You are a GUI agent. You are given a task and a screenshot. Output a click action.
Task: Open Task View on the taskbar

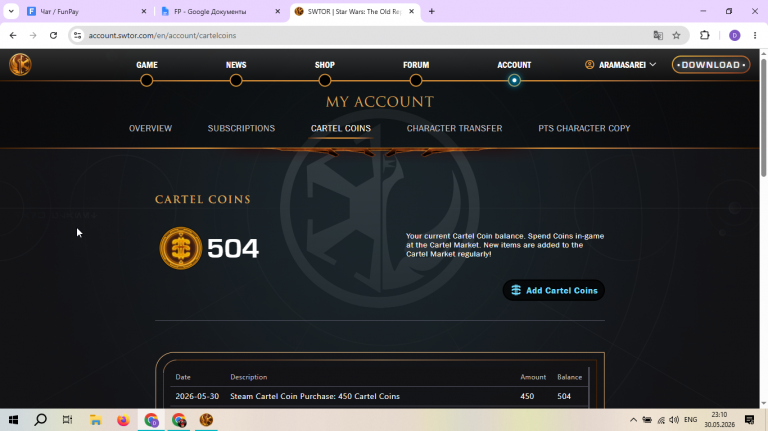coord(68,420)
